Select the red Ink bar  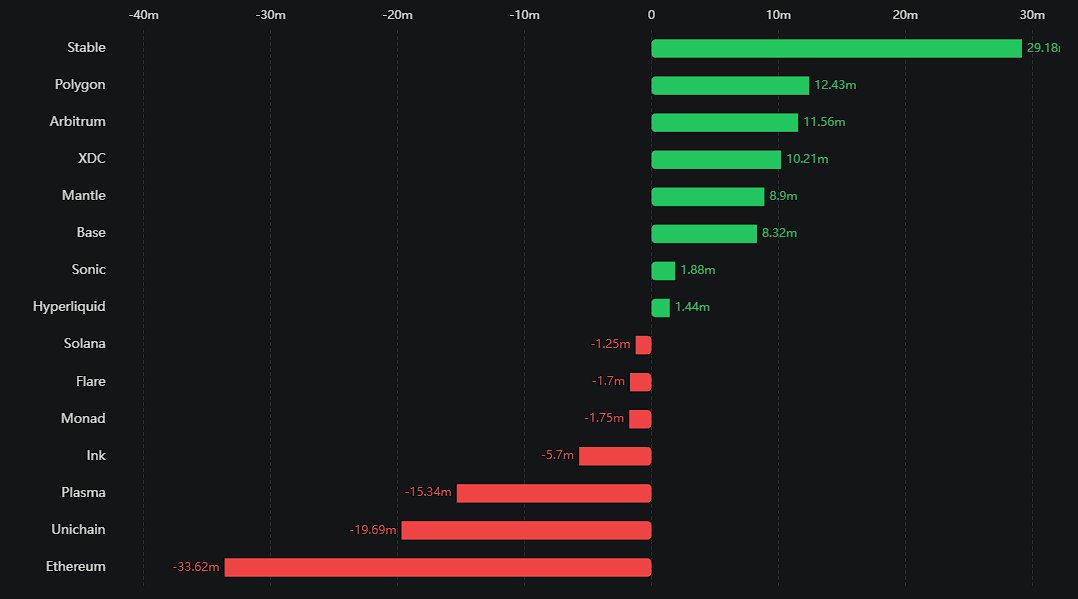615,456
